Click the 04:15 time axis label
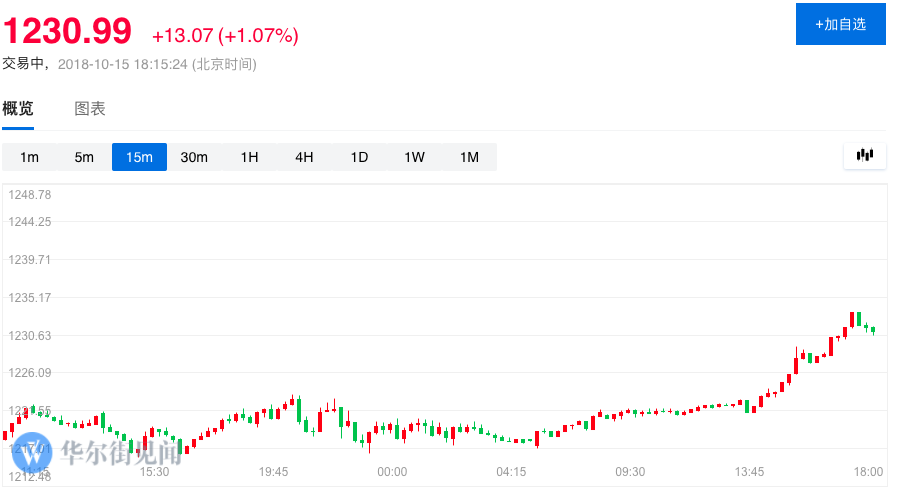 click(511, 472)
